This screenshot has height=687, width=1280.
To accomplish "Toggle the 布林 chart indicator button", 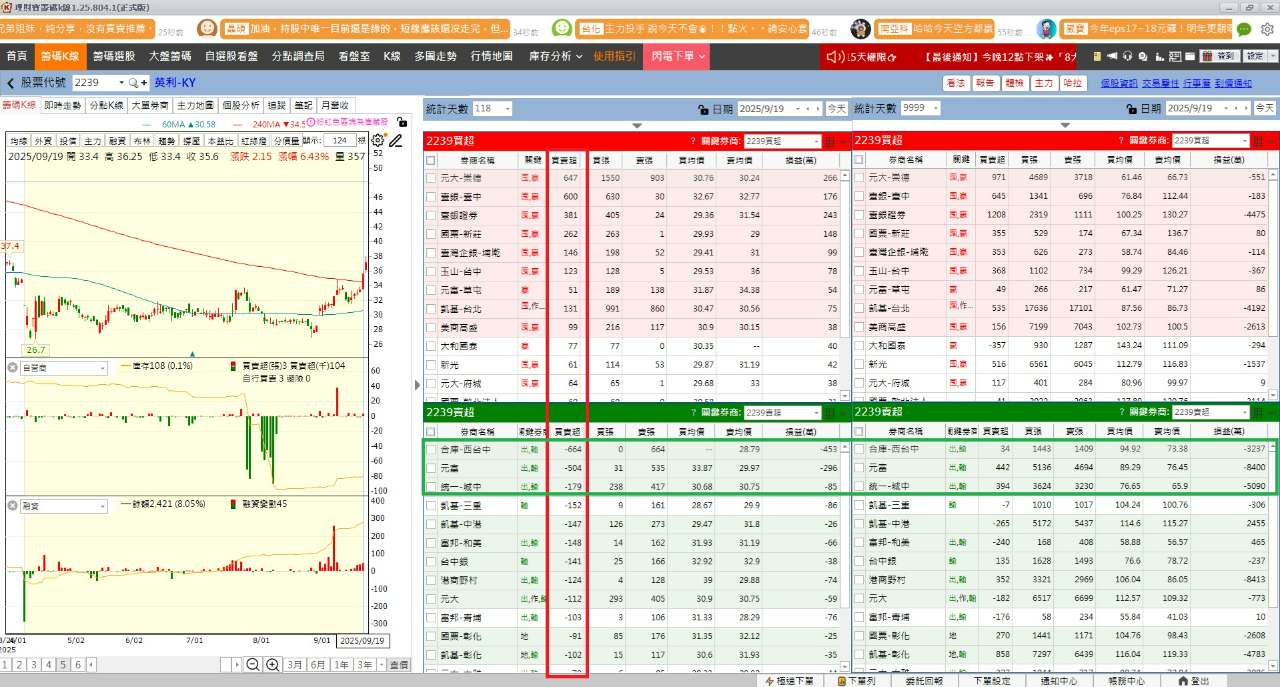I will coord(142,141).
